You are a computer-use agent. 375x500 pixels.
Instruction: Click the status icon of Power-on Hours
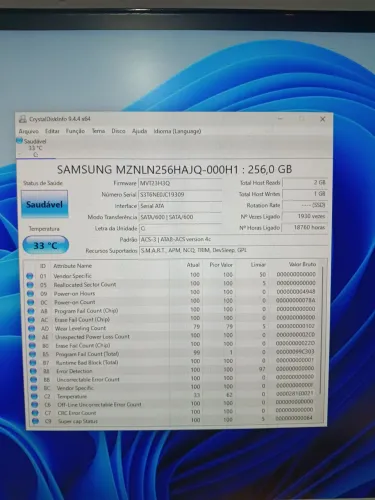[x=30, y=294]
